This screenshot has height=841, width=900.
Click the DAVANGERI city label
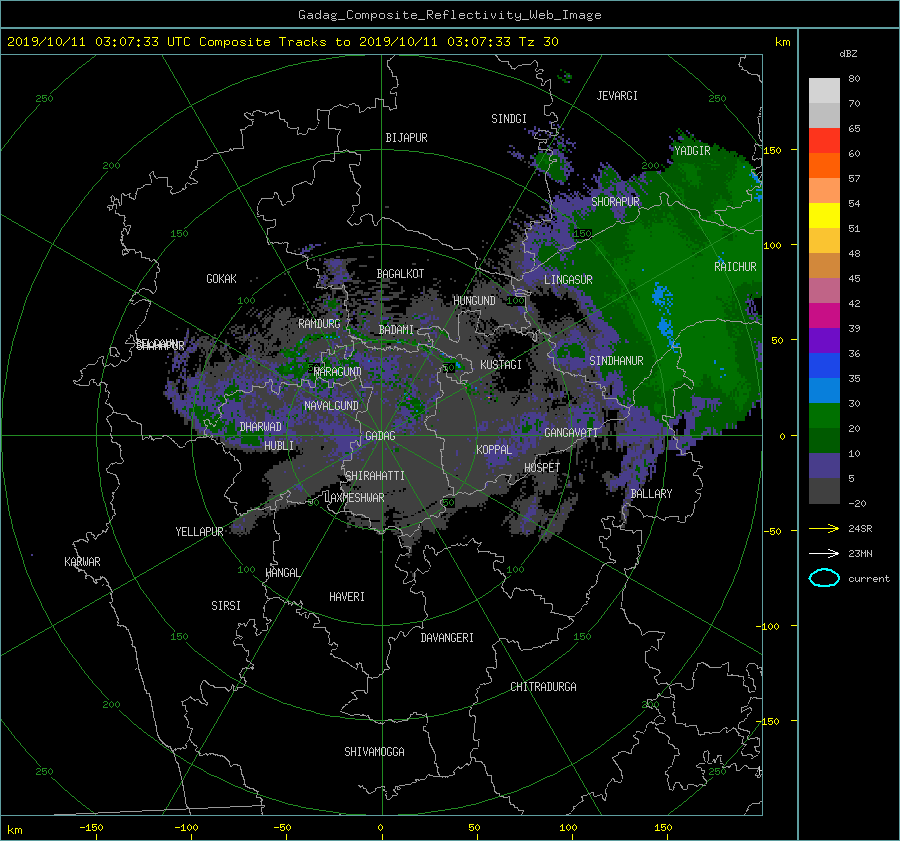(x=447, y=638)
